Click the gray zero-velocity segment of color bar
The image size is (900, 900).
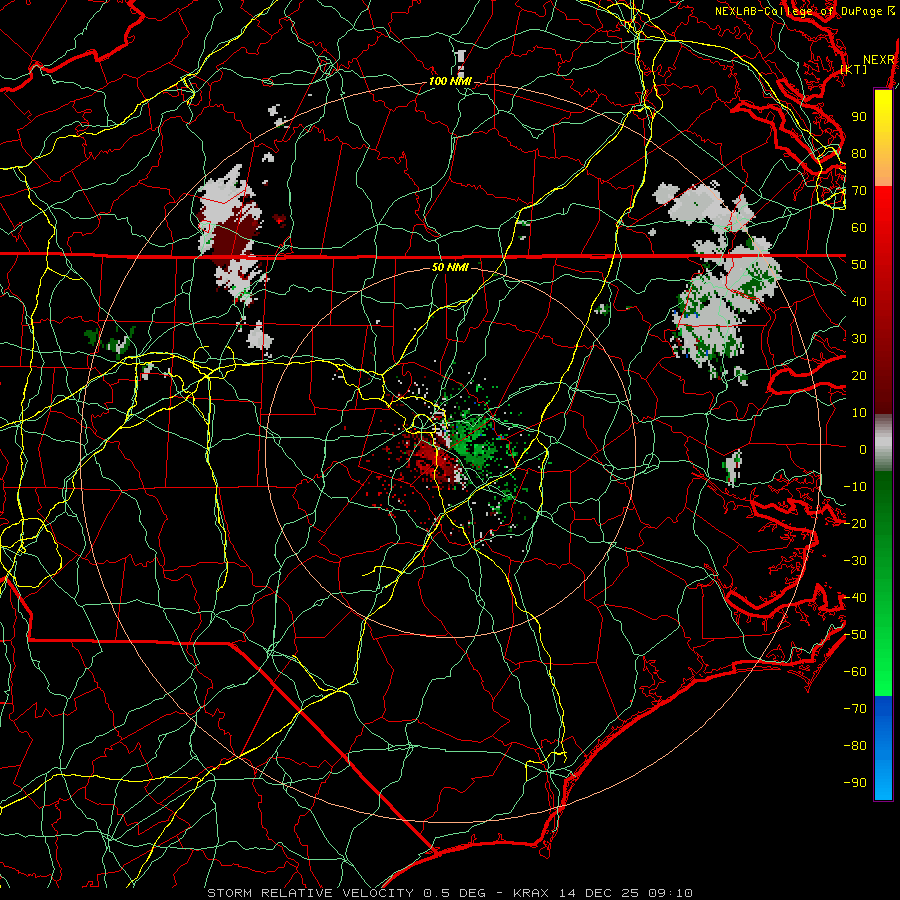tap(883, 443)
